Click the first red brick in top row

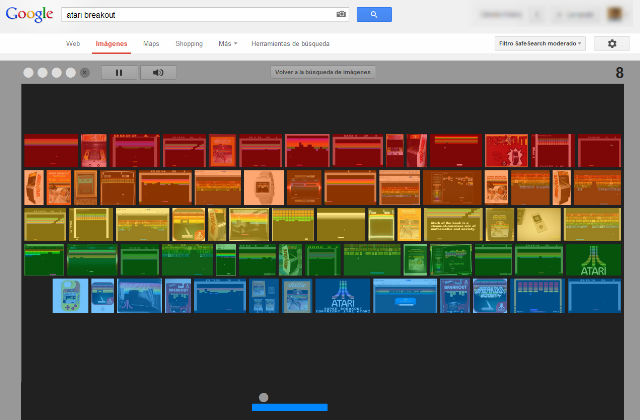point(51,151)
